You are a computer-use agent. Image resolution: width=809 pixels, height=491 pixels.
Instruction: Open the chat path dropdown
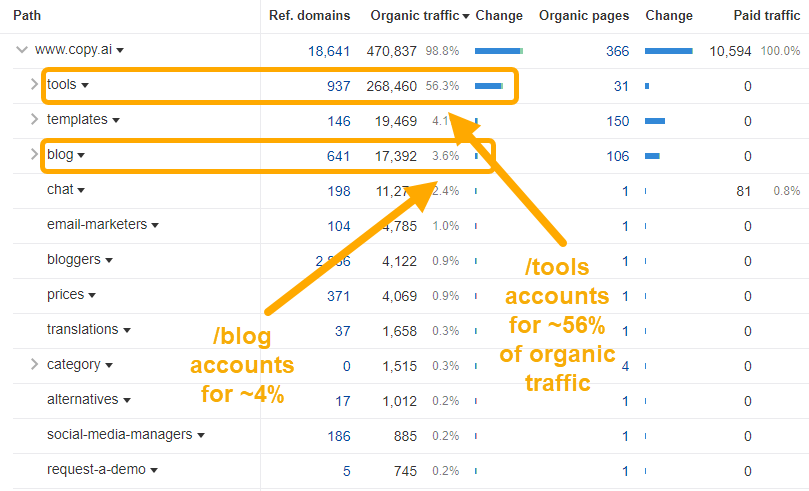tap(81, 190)
